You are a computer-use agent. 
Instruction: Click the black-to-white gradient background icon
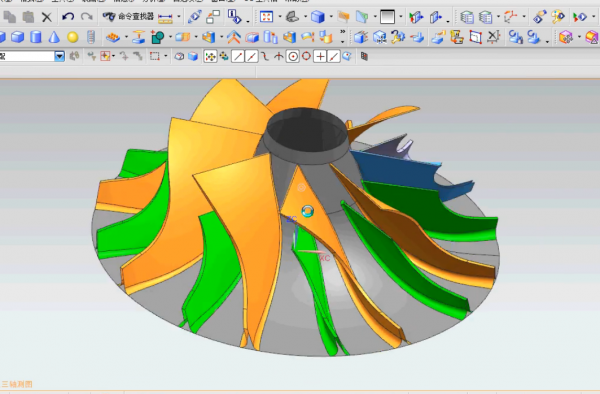(387, 17)
